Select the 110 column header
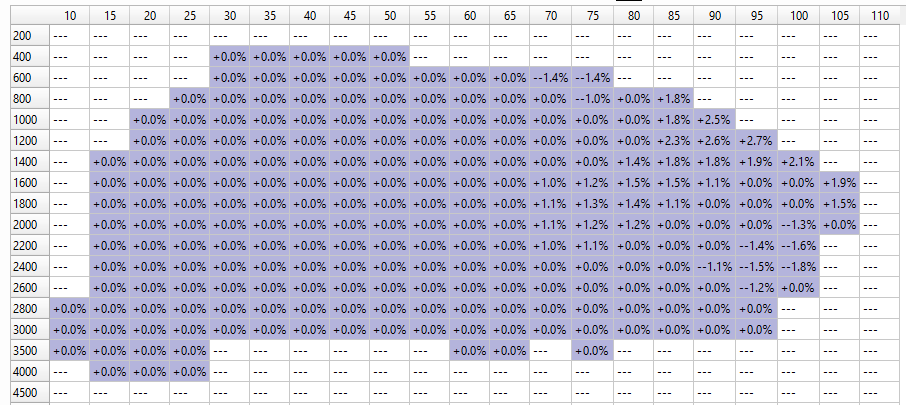Viewport: 906px width, 405px height. (x=880, y=16)
